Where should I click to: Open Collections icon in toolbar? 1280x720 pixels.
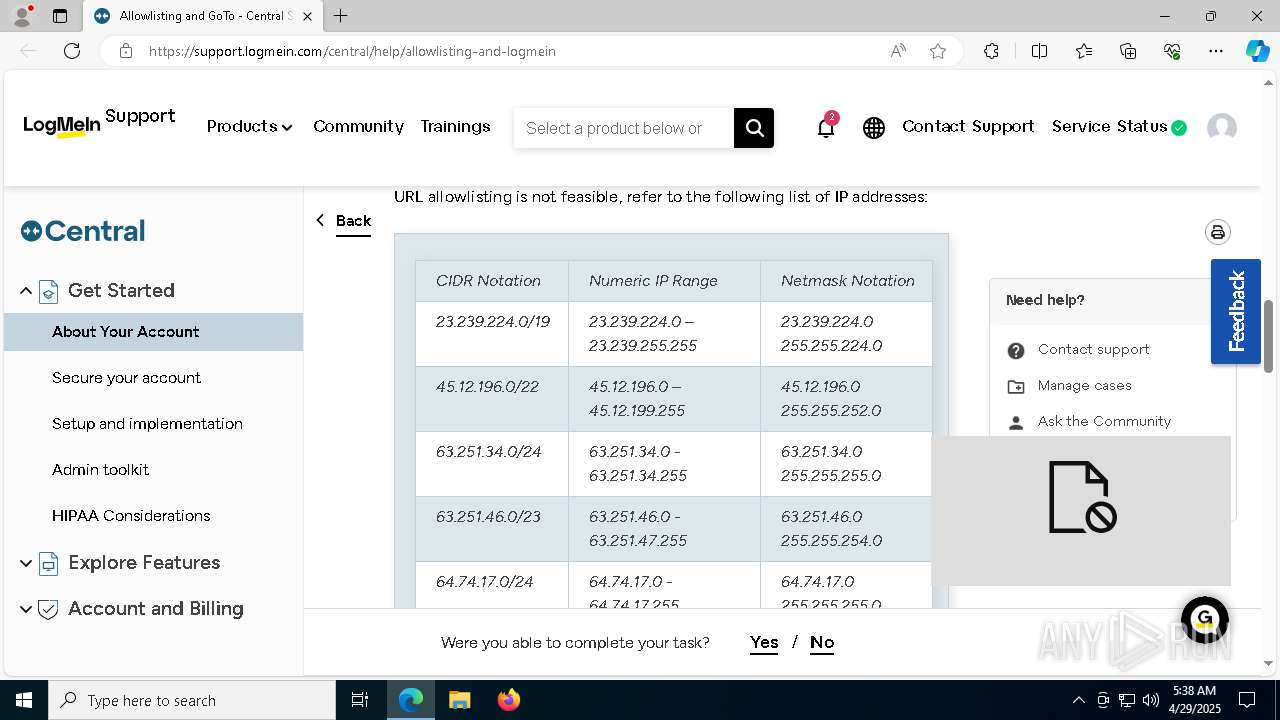coord(1128,51)
